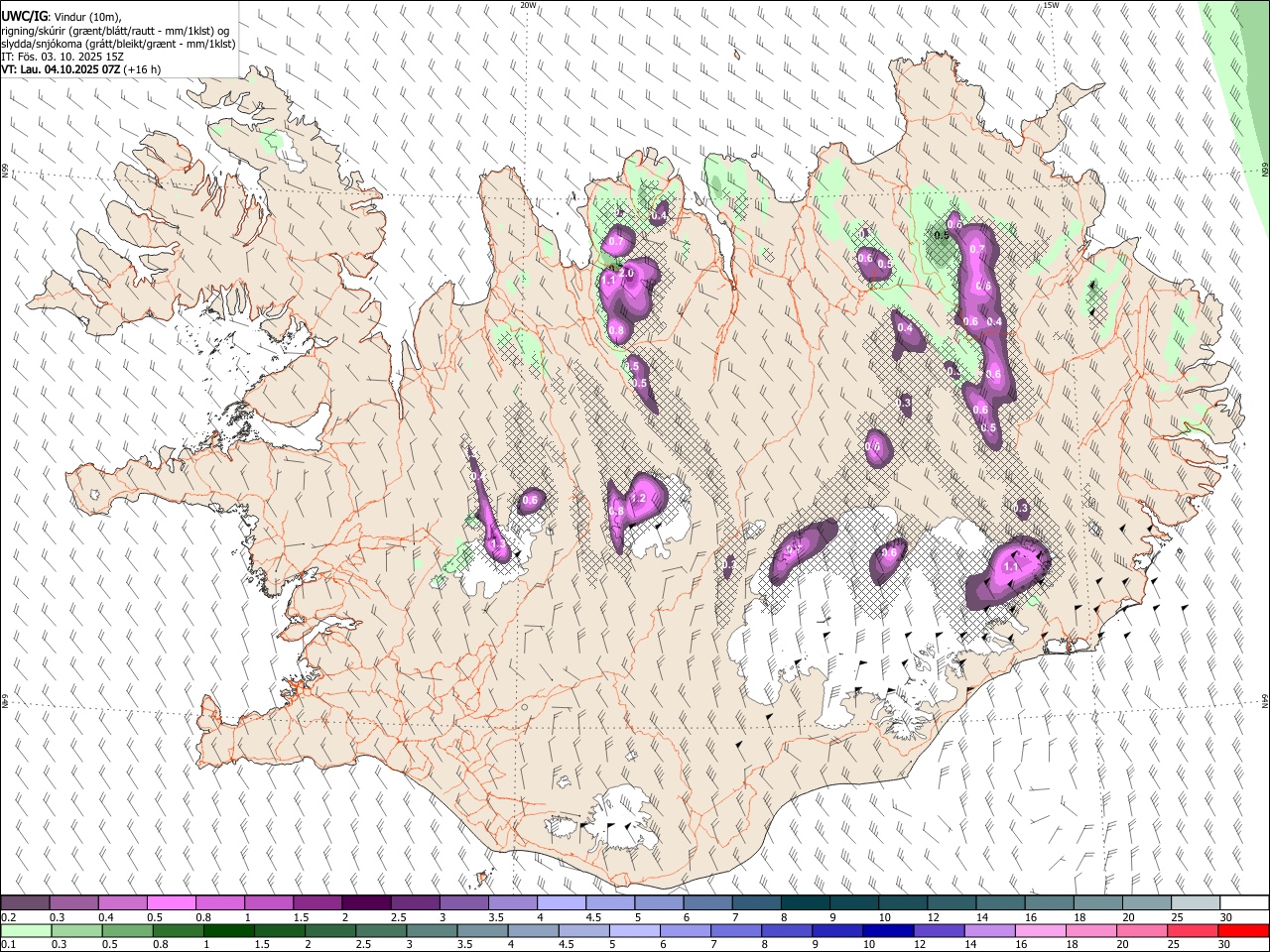
Task: Click the '(+16 h)' forecast offset
Action: pyautogui.click(x=143, y=69)
